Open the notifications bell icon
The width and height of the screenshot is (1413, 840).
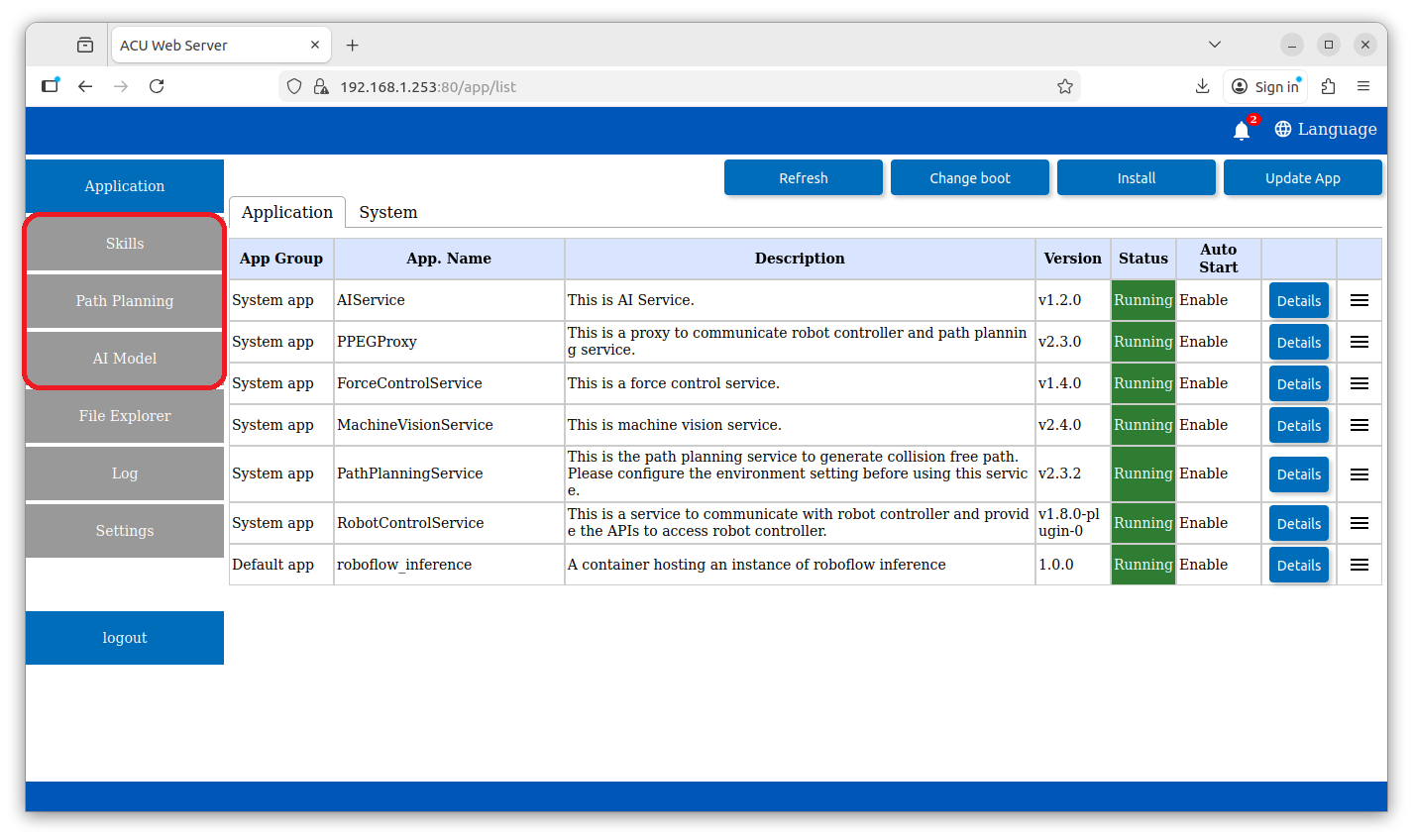[x=1242, y=130]
